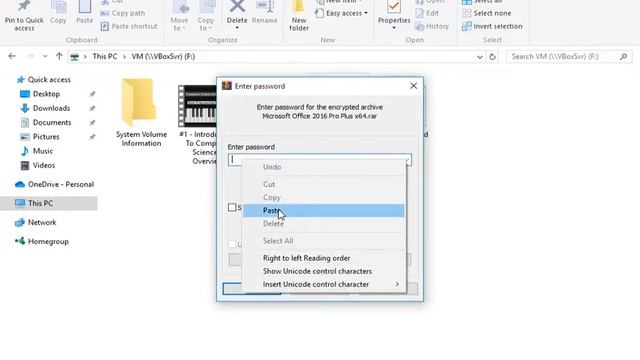
Task: Choose Cut from the context menu
Action: 324,184
